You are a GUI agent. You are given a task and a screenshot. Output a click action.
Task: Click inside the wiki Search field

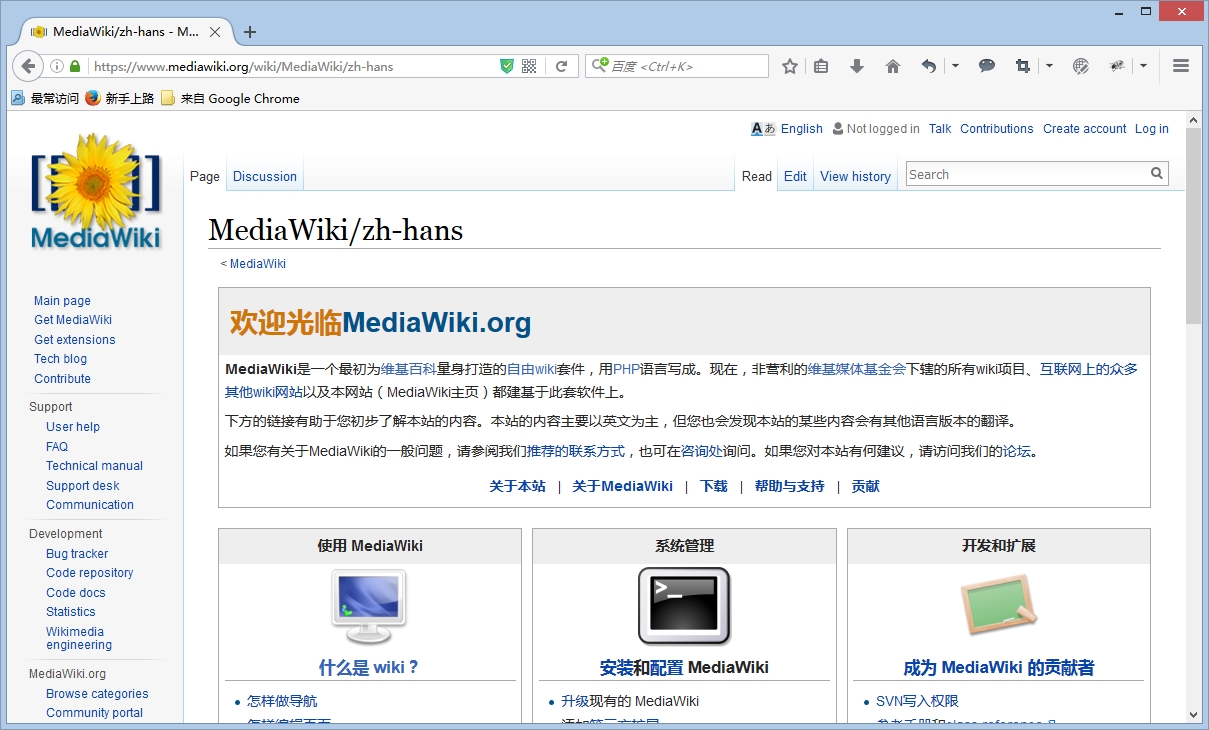pyautogui.click(x=1025, y=174)
